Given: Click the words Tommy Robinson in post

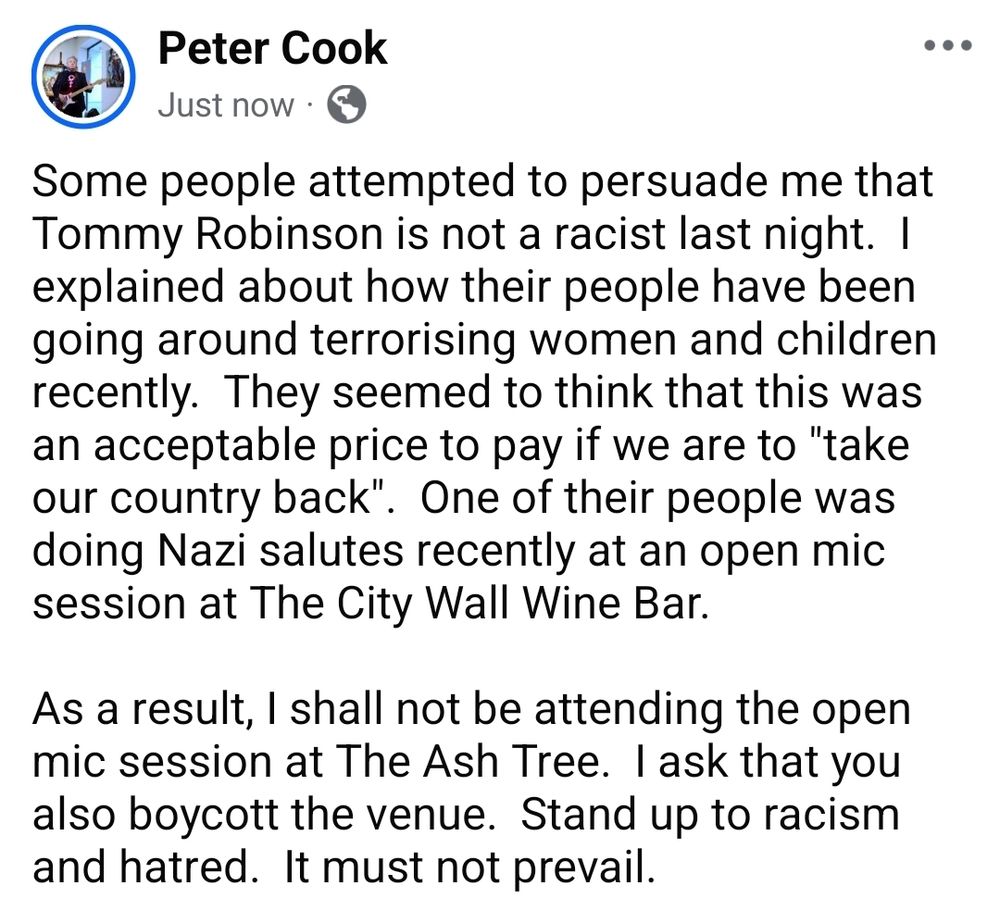Looking at the screenshot, I should 207,234.
